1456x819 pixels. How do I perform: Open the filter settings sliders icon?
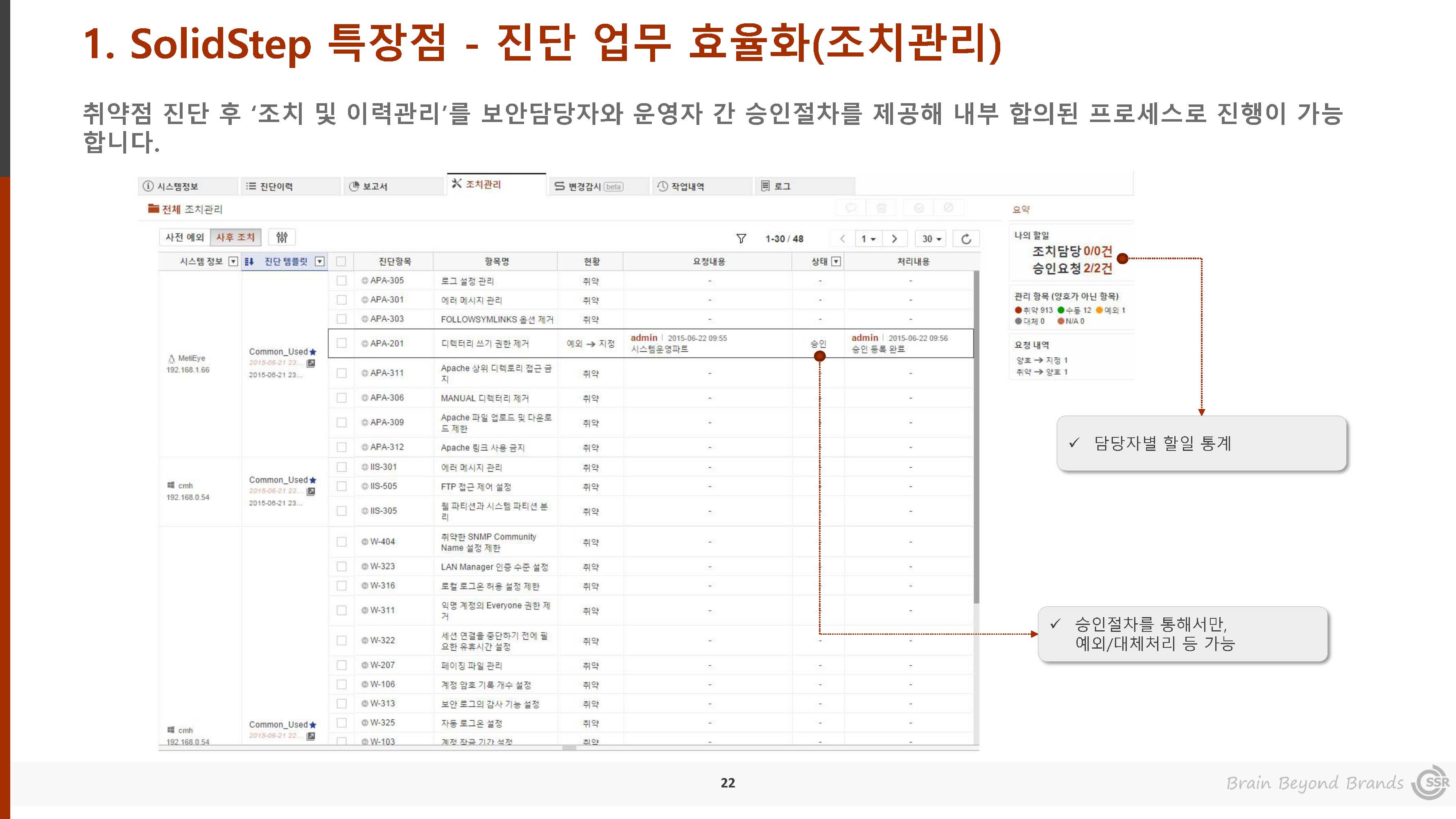282,238
